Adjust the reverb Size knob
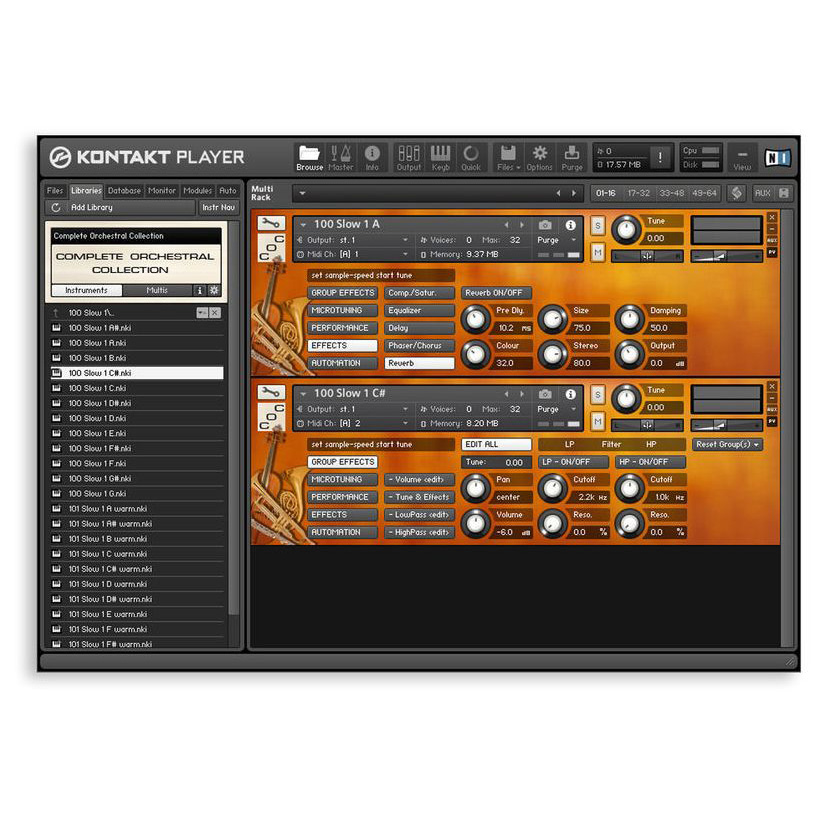The height and width of the screenshot is (820, 820). [x=552, y=318]
